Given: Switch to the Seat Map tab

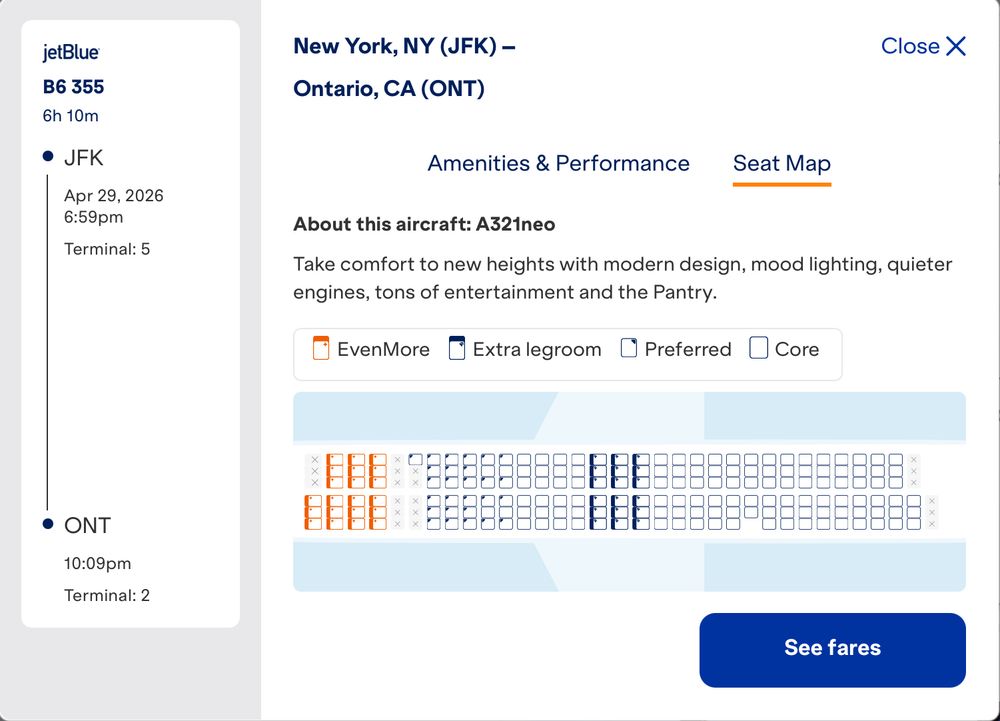Looking at the screenshot, I should [782, 163].
